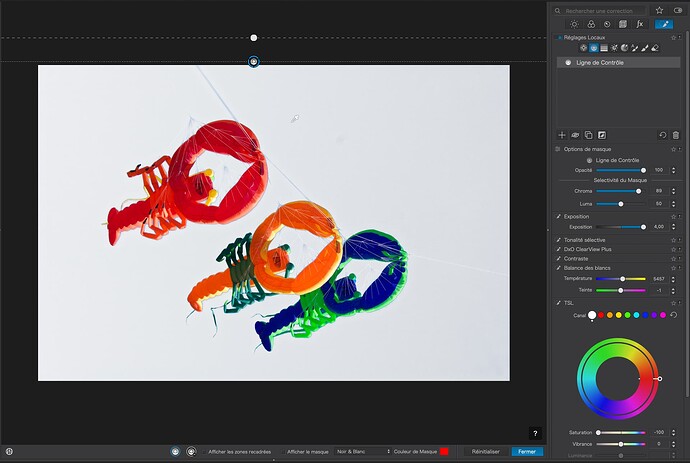Invert the selected mask
The height and width of the screenshot is (463, 690).
602,135
